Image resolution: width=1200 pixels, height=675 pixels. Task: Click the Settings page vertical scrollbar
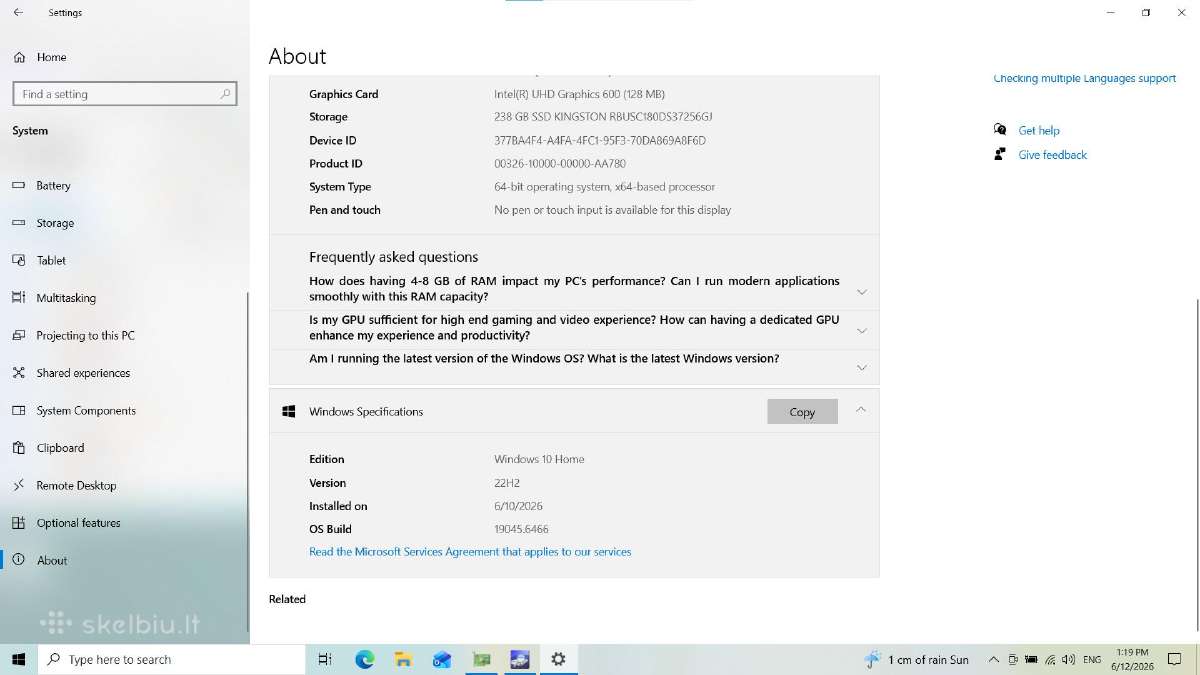(1196, 465)
